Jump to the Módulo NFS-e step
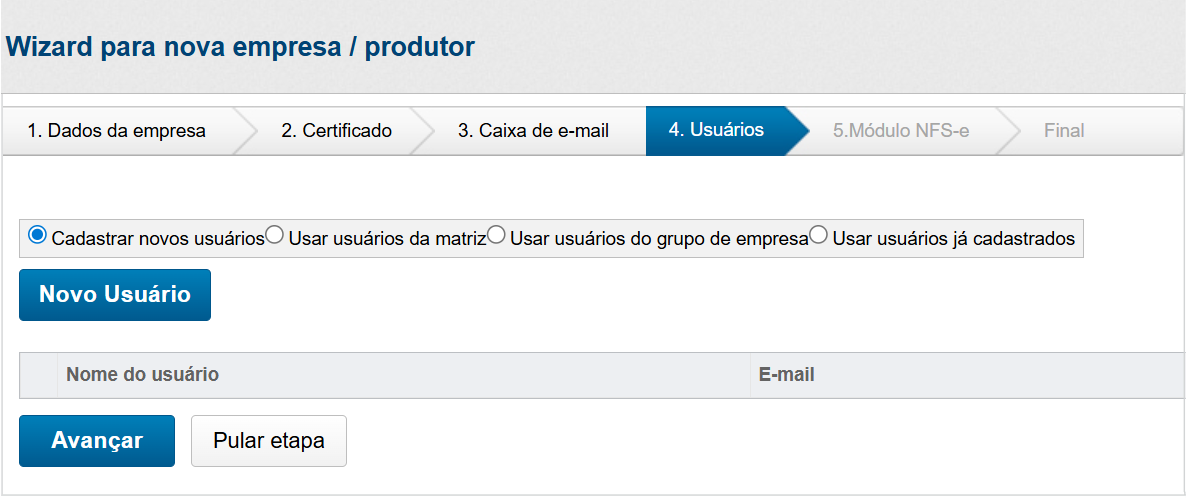Viewport: 1186px width, 498px height. (x=901, y=131)
